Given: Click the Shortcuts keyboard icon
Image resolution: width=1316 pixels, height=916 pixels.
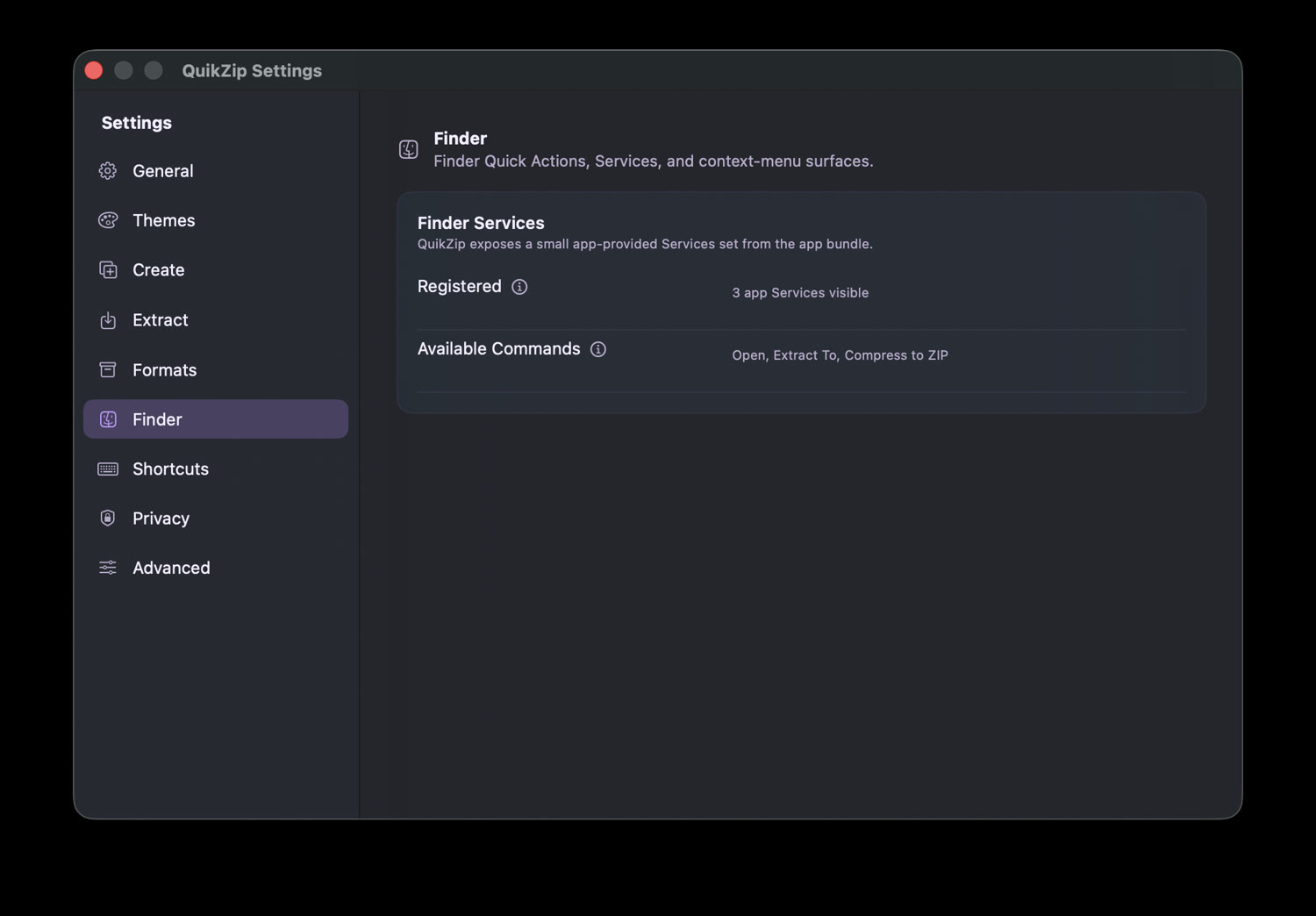Looking at the screenshot, I should coord(108,469).
